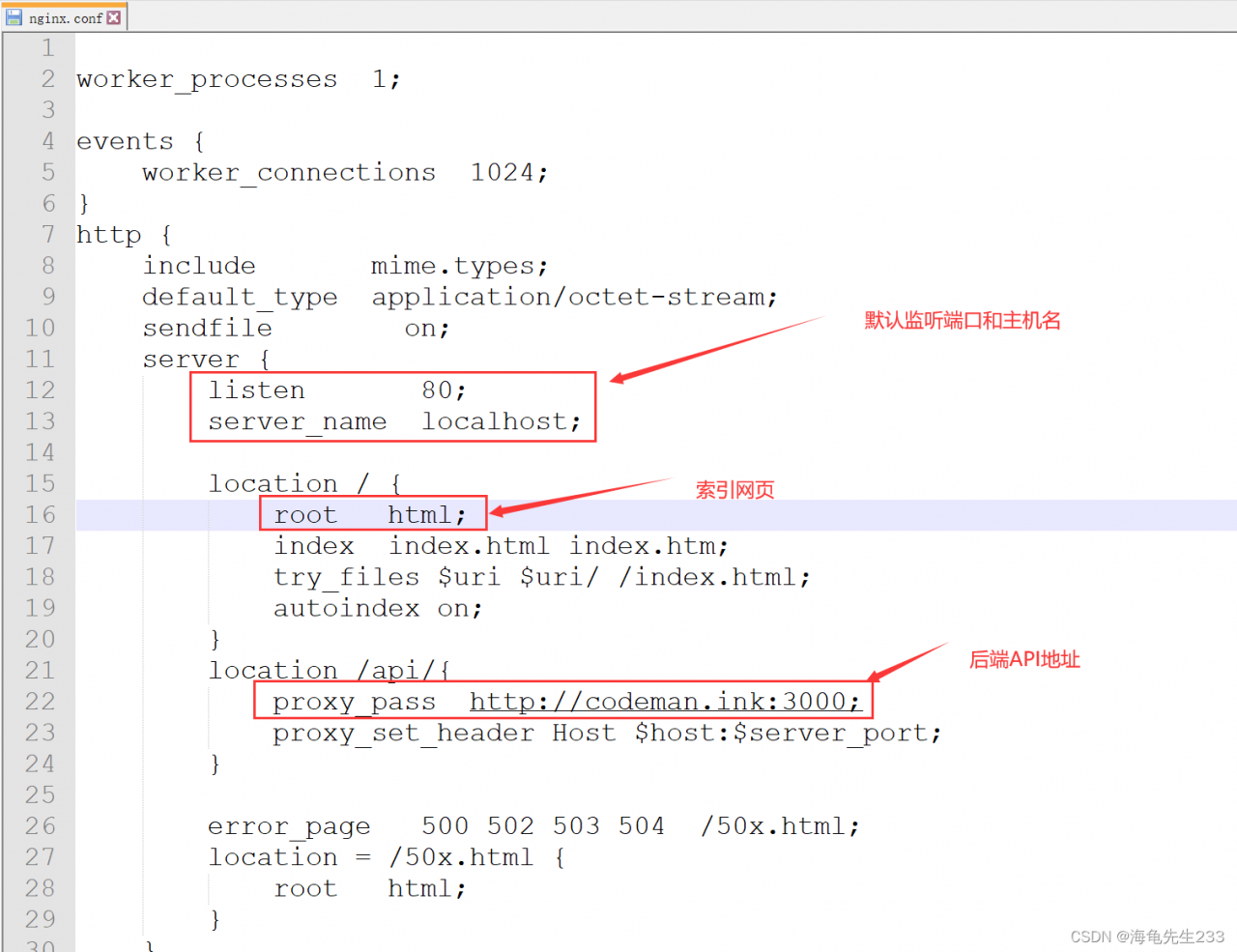
Task: Click the disk icon on nginx.conf tab
Action: click(x=14, y=17)
